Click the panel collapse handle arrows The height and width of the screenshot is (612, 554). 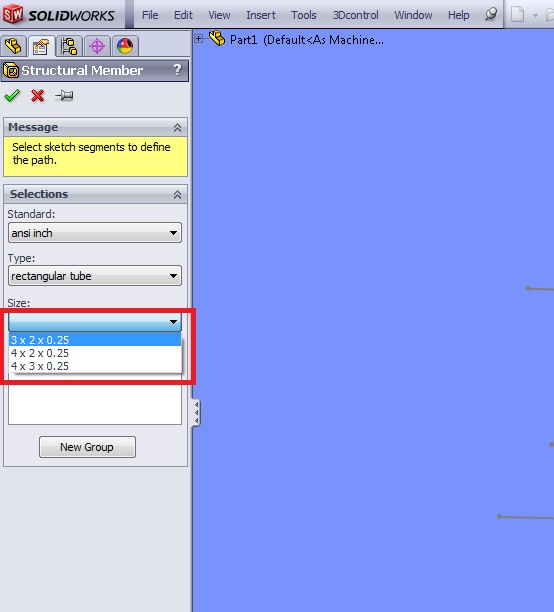pyautogui.click(x=196, y=412)
